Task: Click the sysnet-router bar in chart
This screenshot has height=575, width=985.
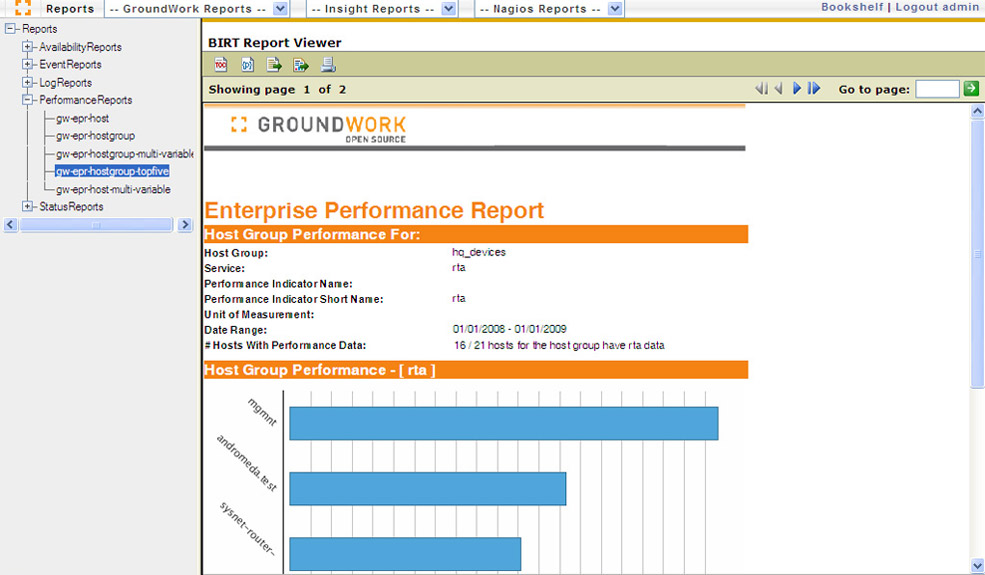Action: pyautogui.click(x=405, y=554)
